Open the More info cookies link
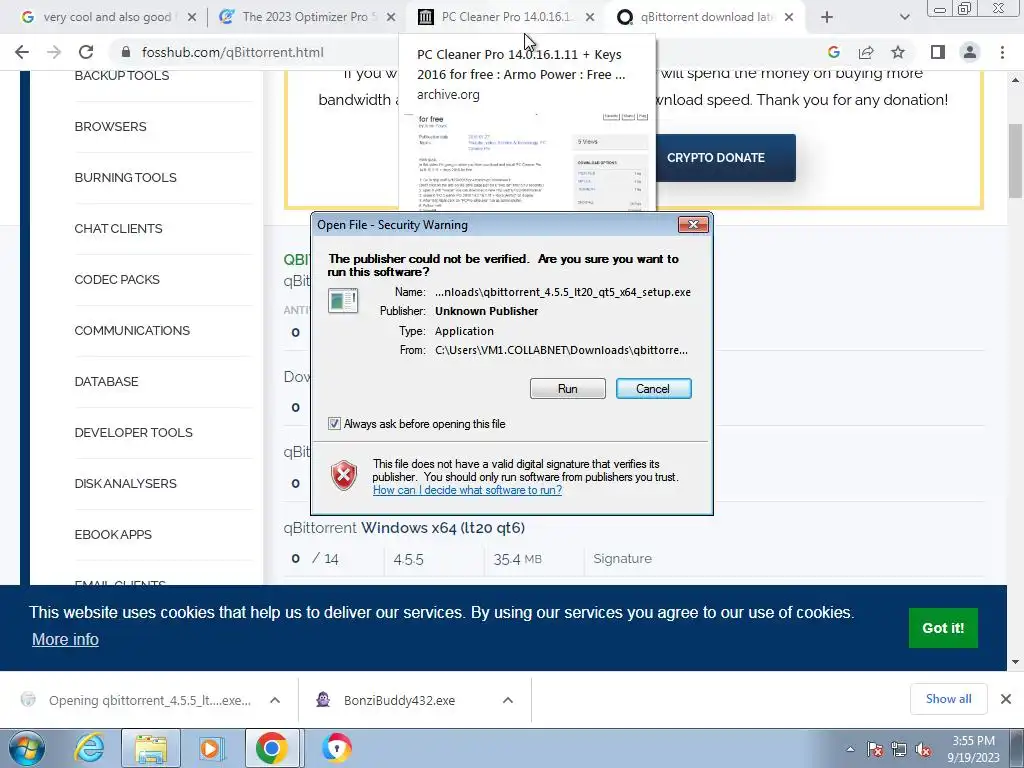 click(65, 639)
